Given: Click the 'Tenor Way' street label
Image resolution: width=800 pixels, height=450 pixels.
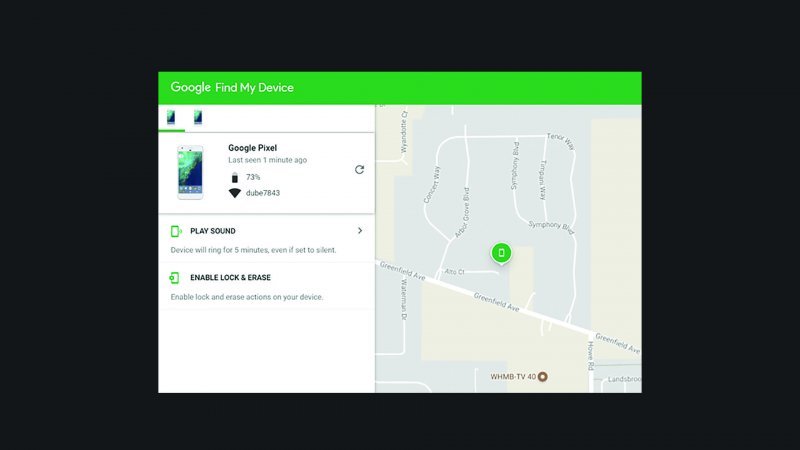Looking at the screenshot, I should point(561,141).
